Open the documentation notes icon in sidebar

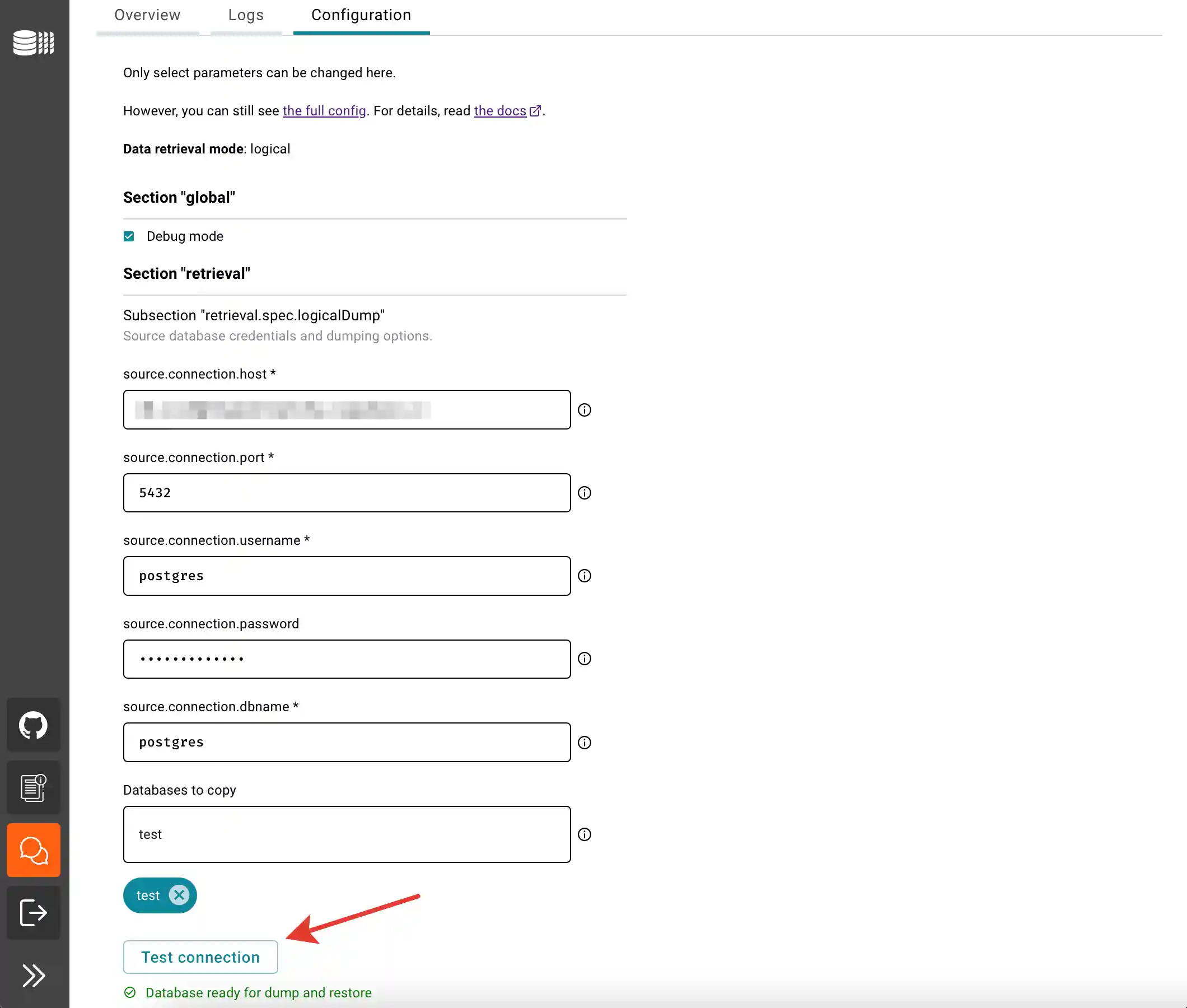(33, 787)
